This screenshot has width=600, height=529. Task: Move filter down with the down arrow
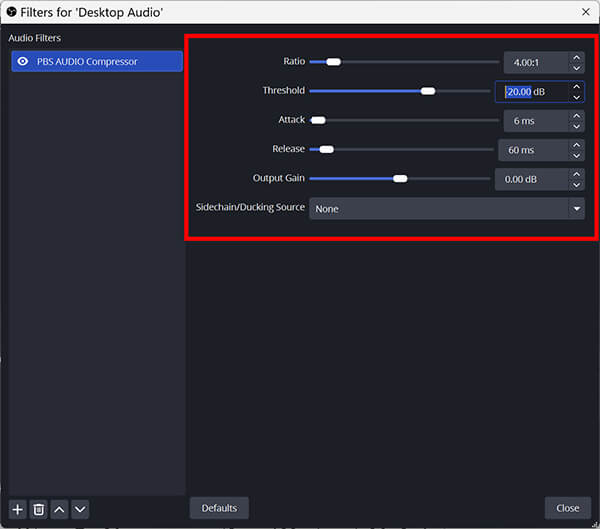80,509
